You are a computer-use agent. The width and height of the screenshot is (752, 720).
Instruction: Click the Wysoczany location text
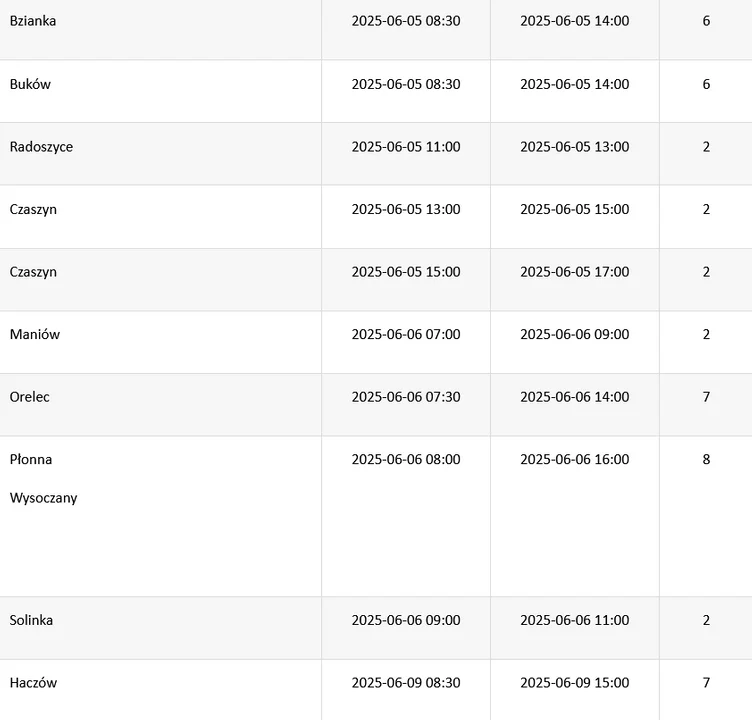pyautogui.click(x=43, y=498)
